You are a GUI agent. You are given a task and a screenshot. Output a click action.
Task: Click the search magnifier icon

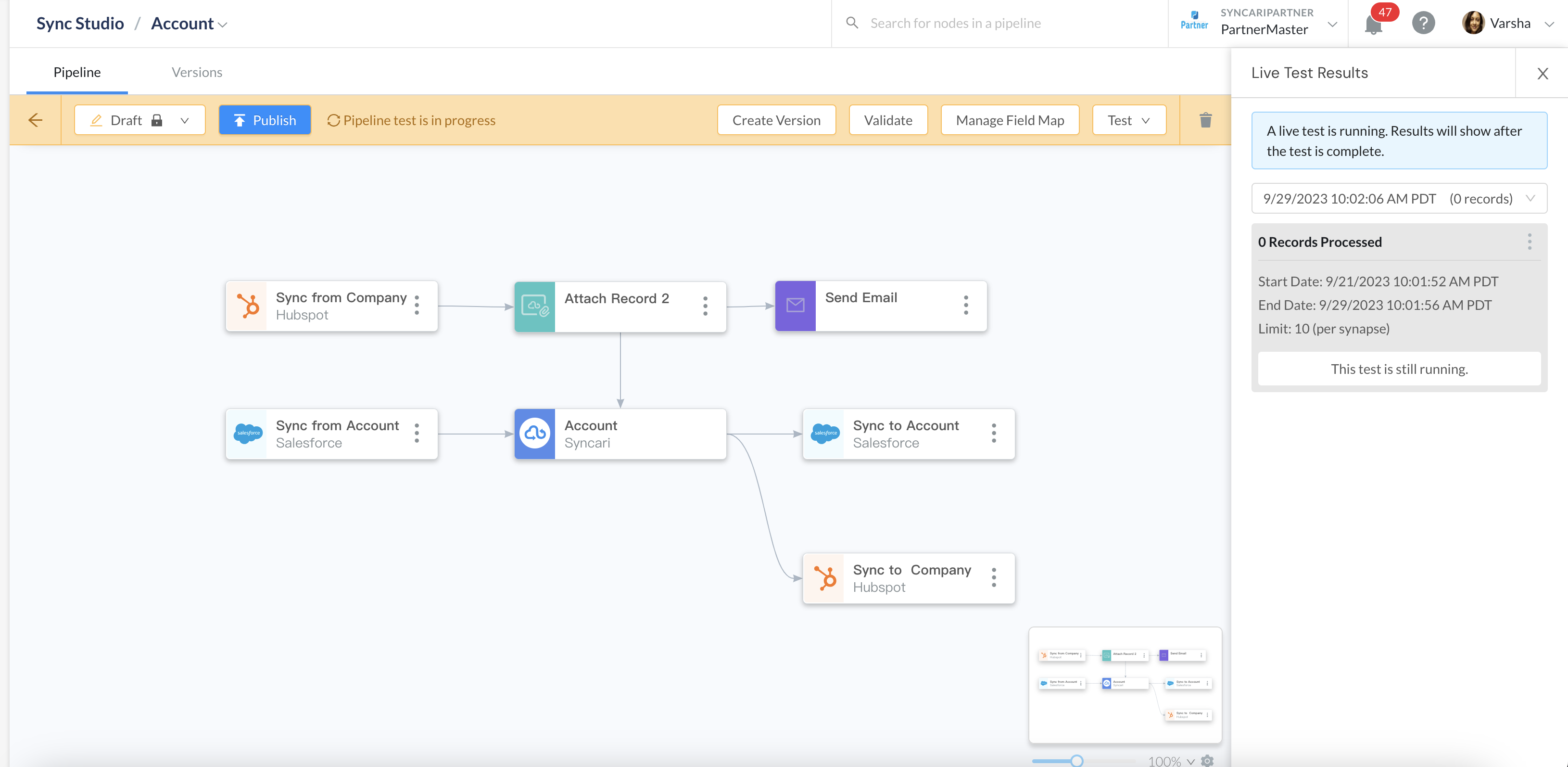click(x=852, y=23)
